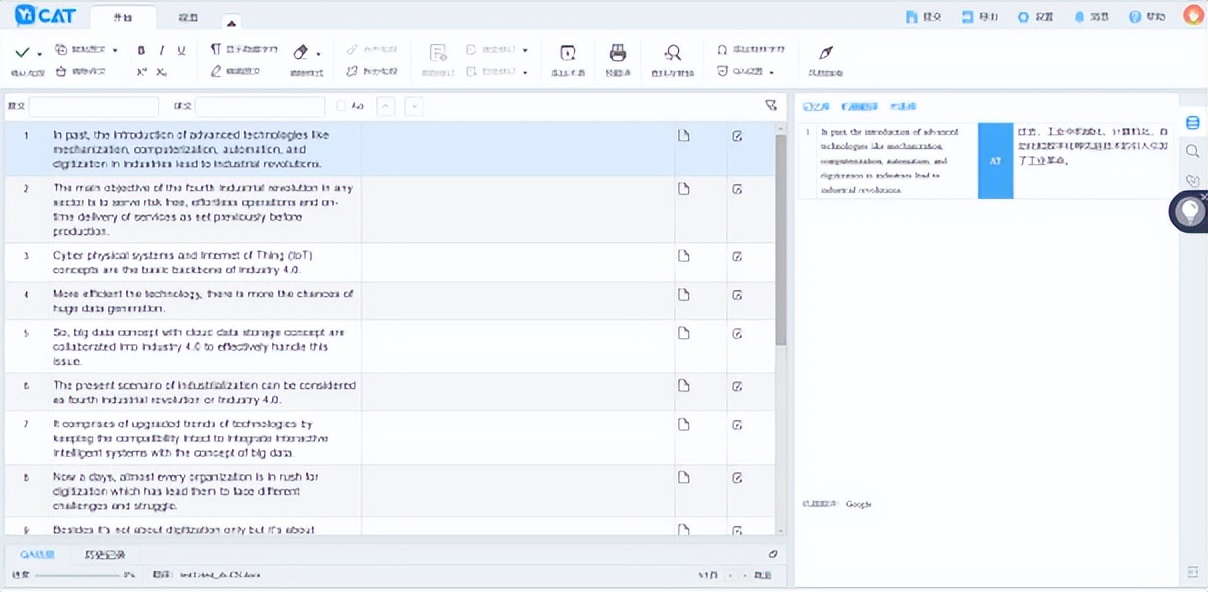Screen dimensions: 1208x592
Task: Apply underline formatting from the toolbar
Action: (x=181, y=51)
